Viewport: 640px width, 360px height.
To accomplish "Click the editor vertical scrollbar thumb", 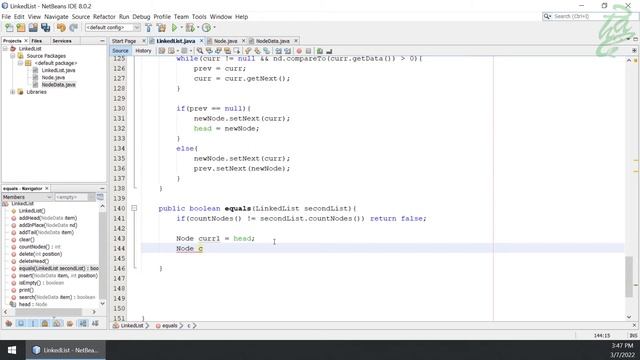I will click(629, 276).
